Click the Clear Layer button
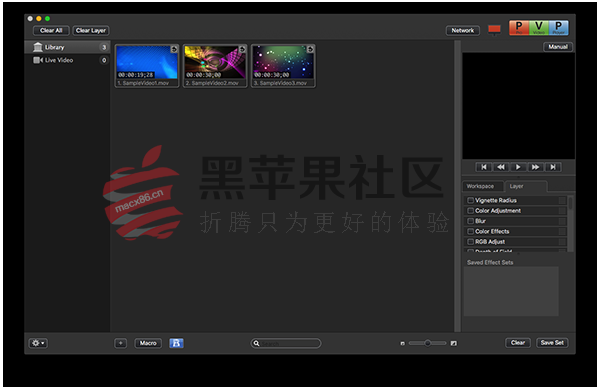The width and height of the screenshot is (600, 389). (91, 31)
